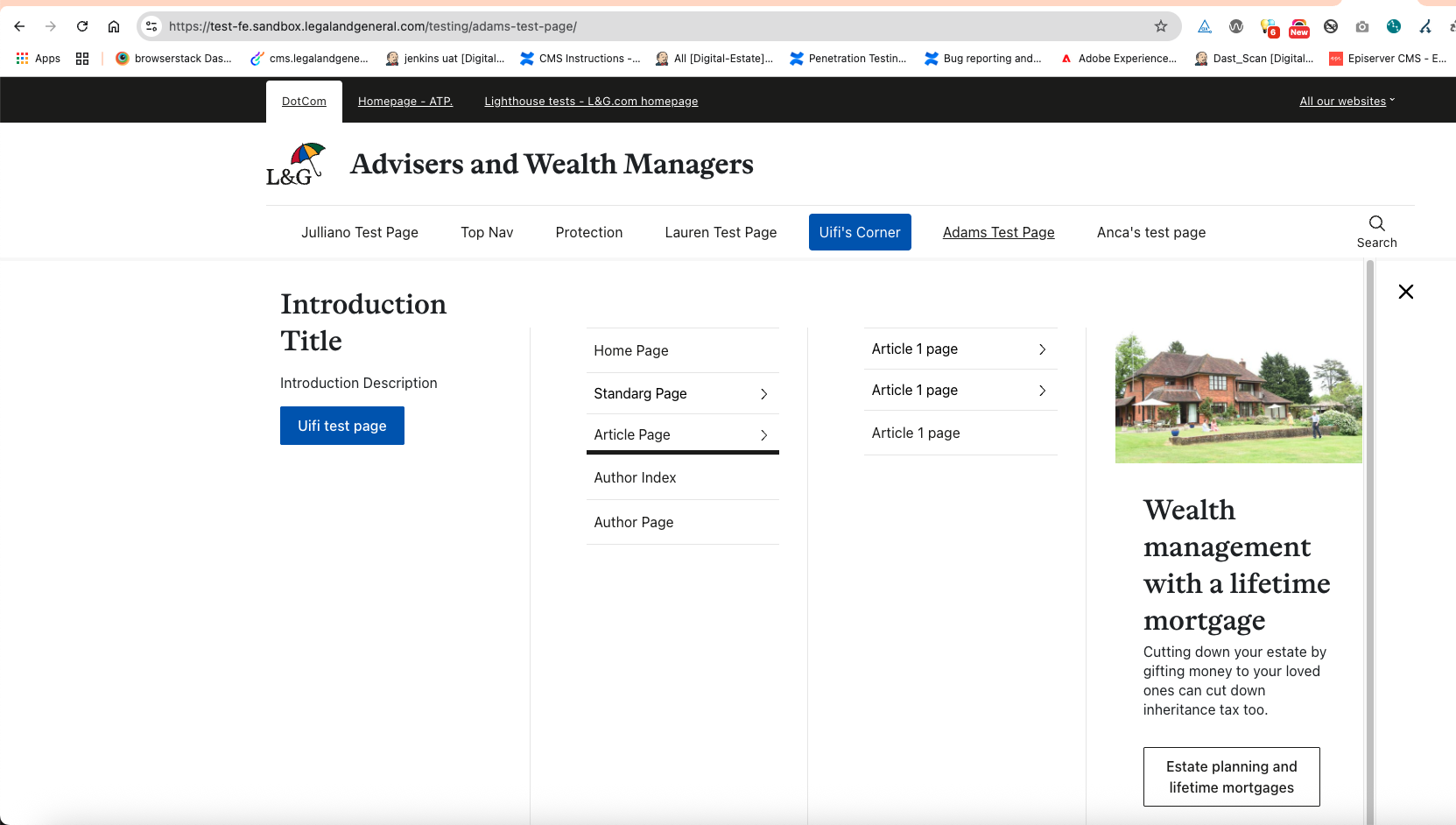Switch to the Homepage - ATP tab

coord(404,102)
